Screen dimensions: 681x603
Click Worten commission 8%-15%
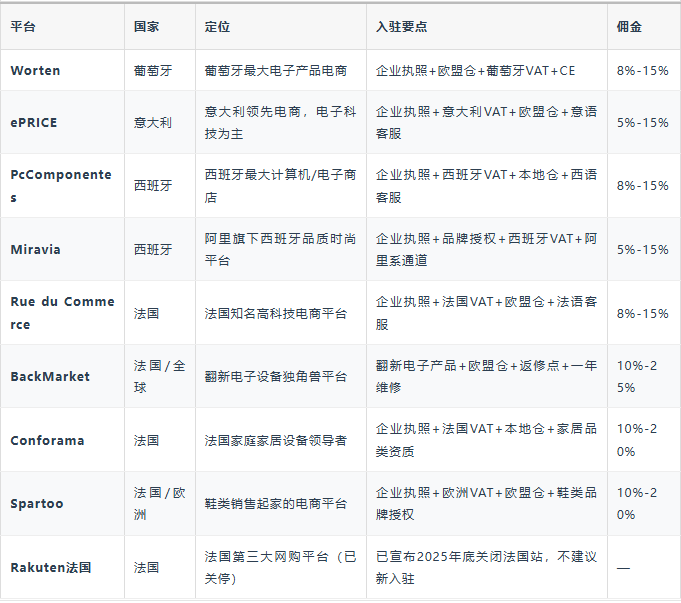click(642, 70)
